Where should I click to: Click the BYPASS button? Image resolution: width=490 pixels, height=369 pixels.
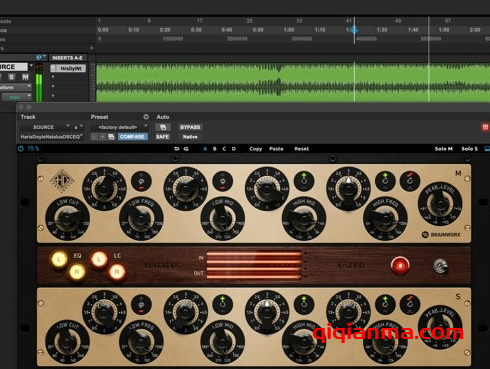190,127
